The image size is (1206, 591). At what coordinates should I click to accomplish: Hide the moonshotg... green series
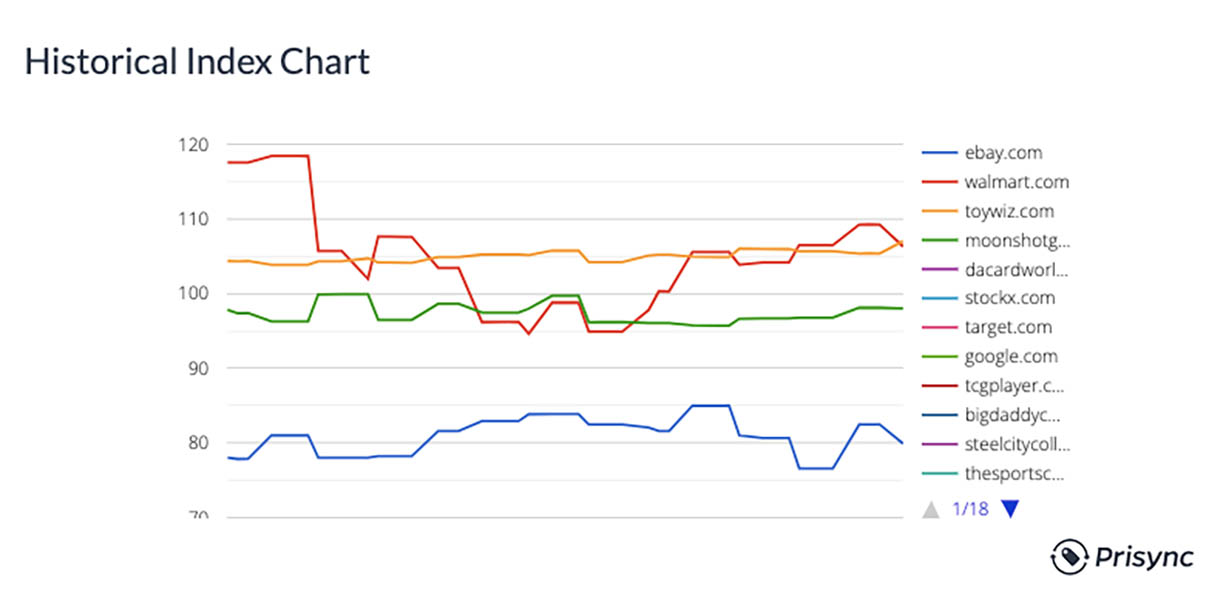point(1017,240)
